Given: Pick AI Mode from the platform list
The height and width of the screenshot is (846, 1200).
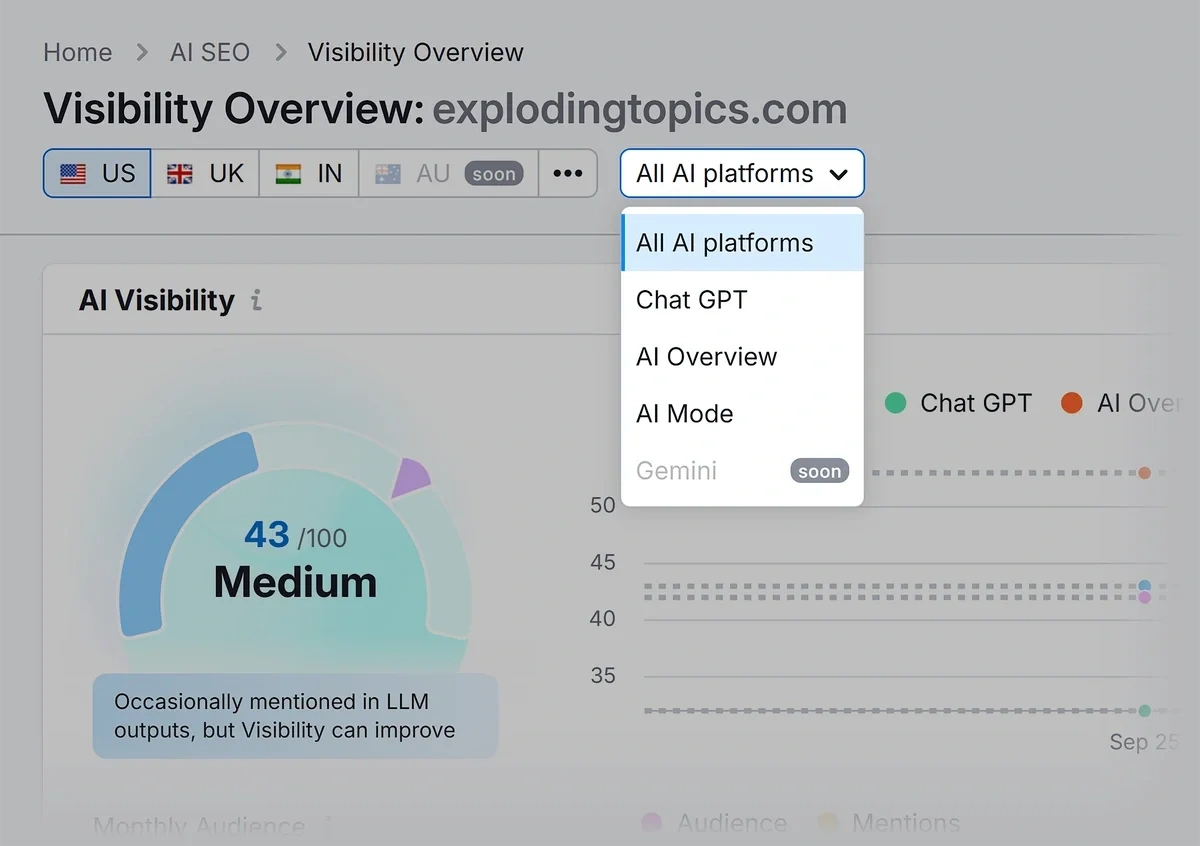Looking at the screenshot, I should tap(685, 413).
